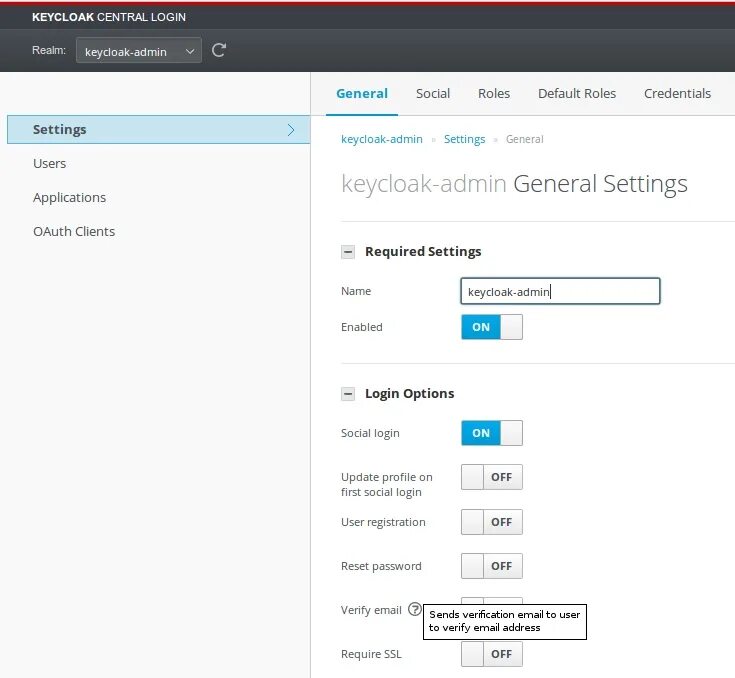Click the refresh realm icon
The image size is (735, 678).
[219, 50]
